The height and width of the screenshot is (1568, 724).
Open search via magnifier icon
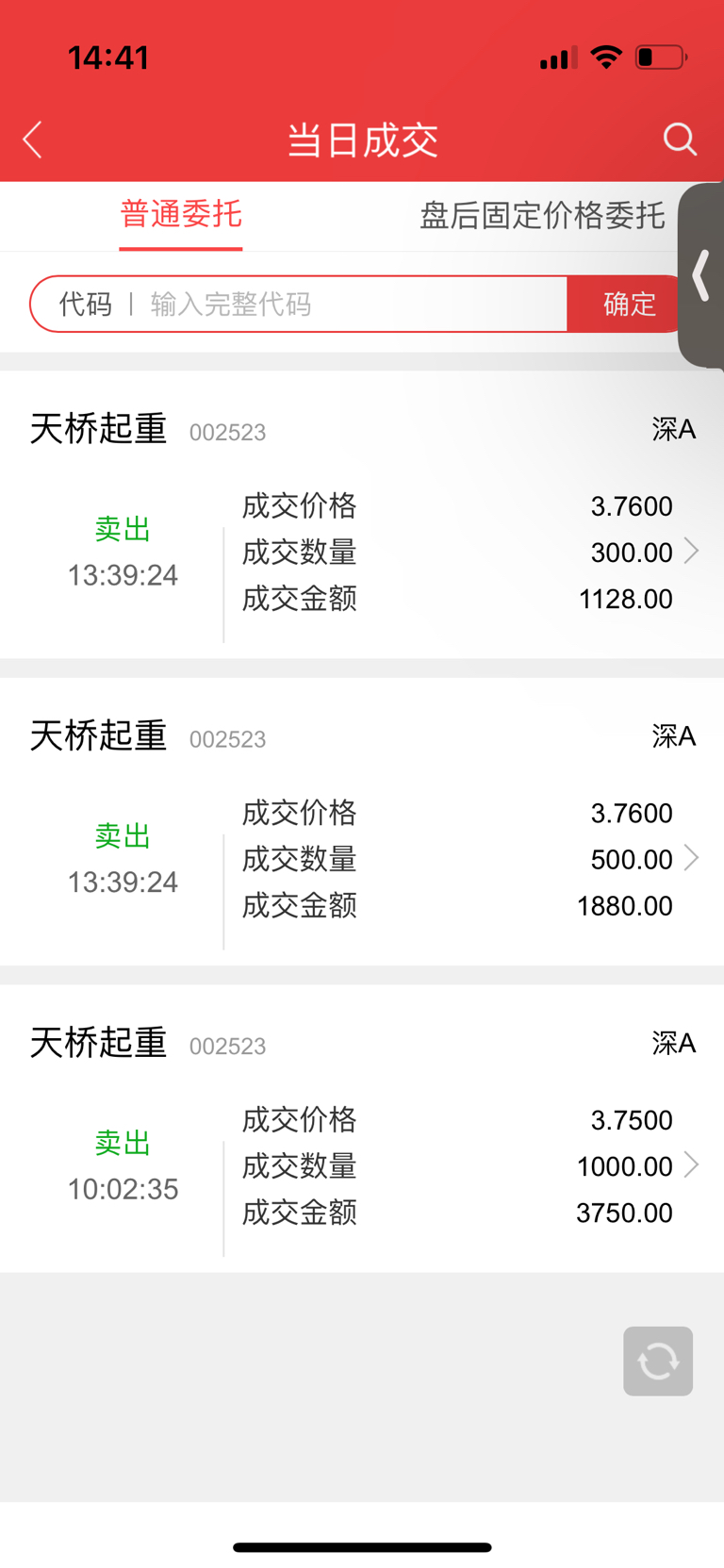point(679,140)
